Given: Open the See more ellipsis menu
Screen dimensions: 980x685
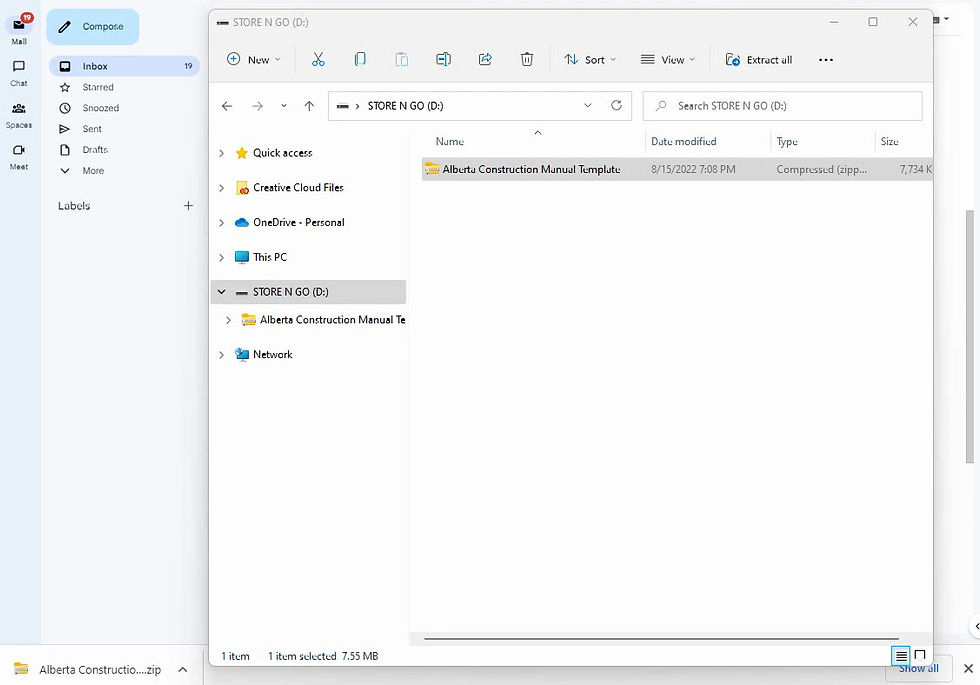Looking at the screenshot, I should point(826,59).
